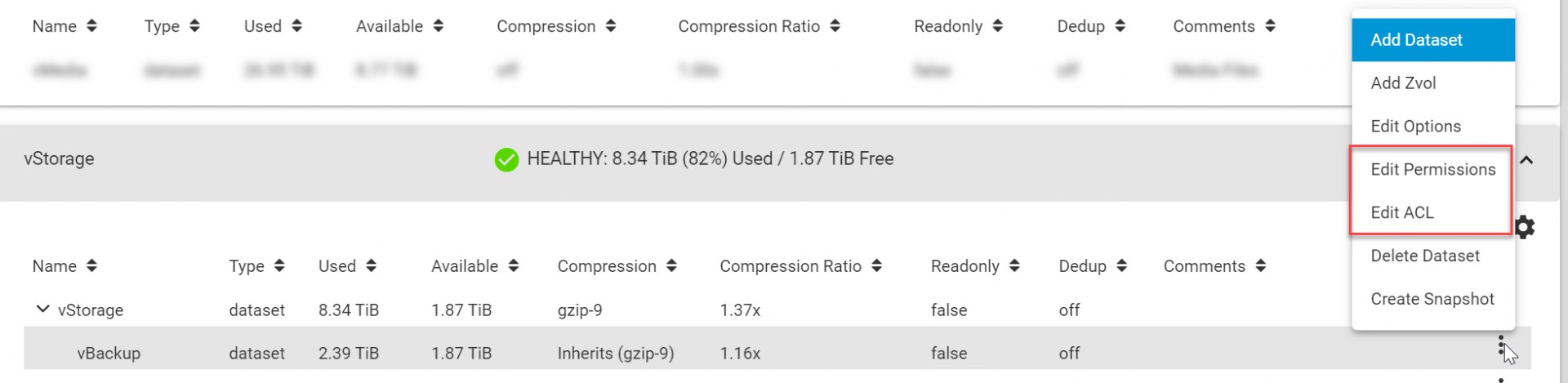
Task: Choose Create Snapshot menu entry
Action: (x=1433, y=300)
